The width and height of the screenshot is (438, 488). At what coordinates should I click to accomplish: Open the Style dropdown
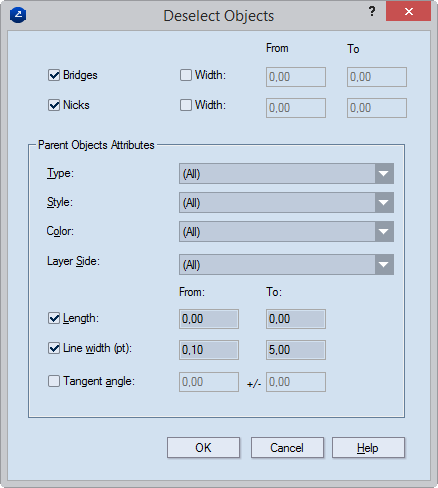286,202
